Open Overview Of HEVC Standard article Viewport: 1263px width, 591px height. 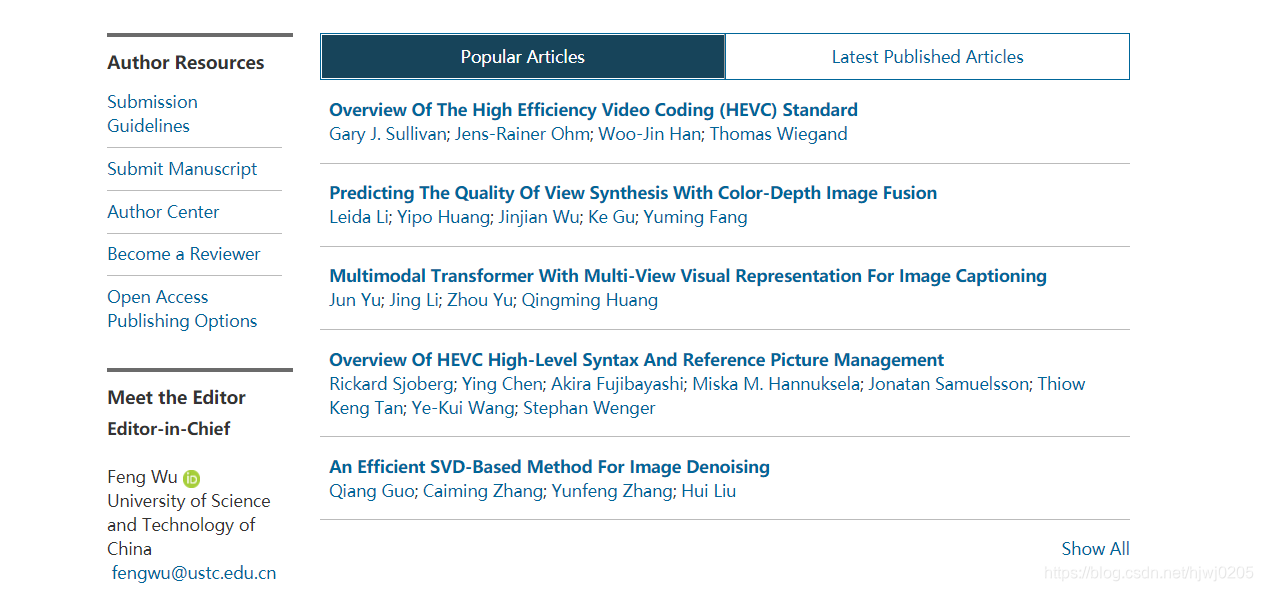tap(593, 110)
